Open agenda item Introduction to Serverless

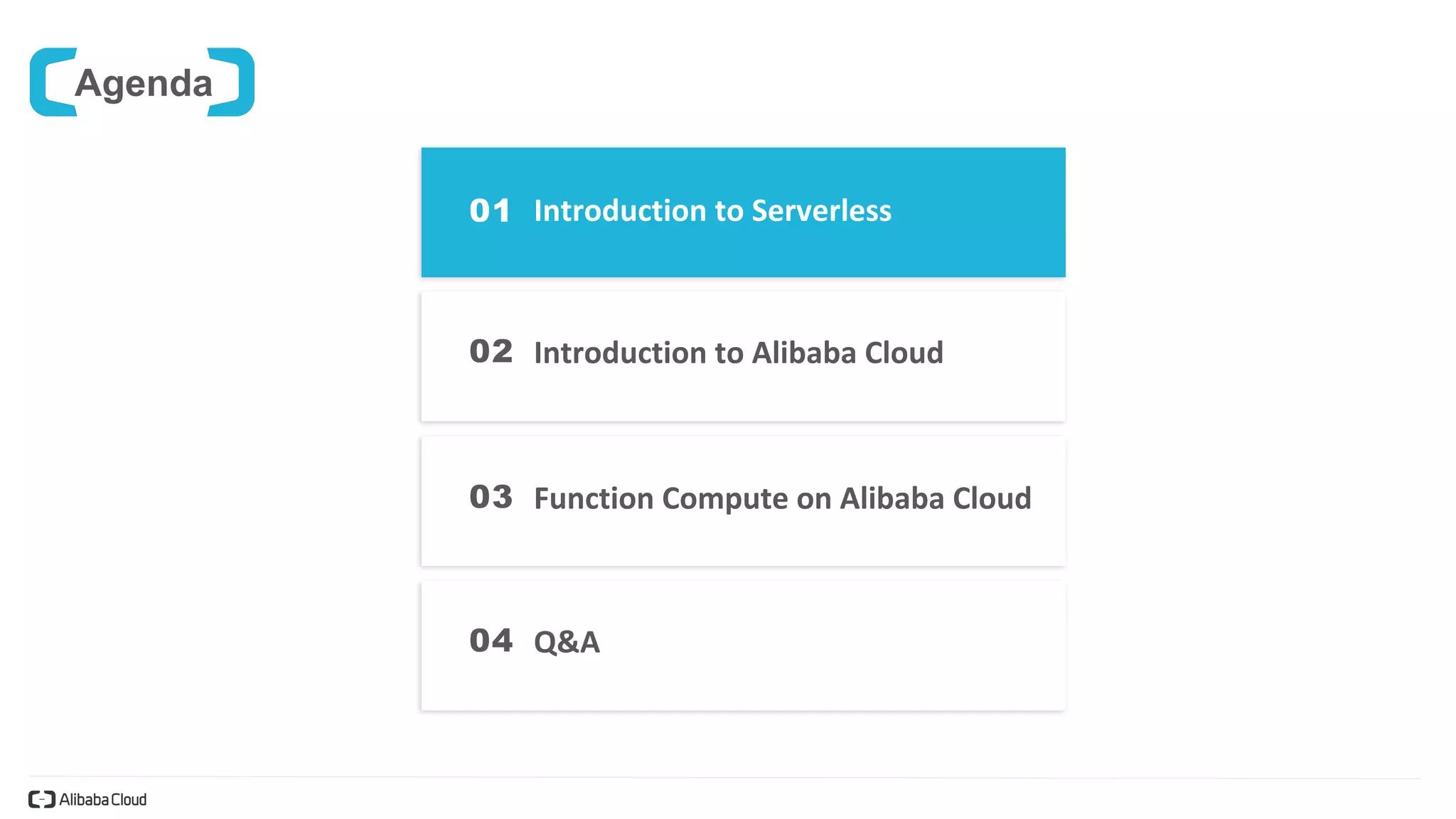pos(743,212)
